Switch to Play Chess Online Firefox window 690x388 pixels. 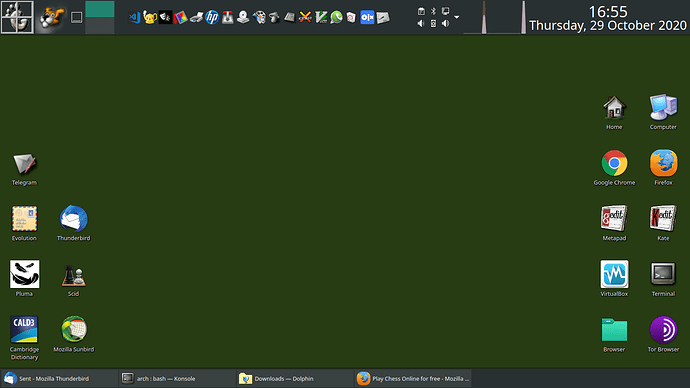click(413, 378)
